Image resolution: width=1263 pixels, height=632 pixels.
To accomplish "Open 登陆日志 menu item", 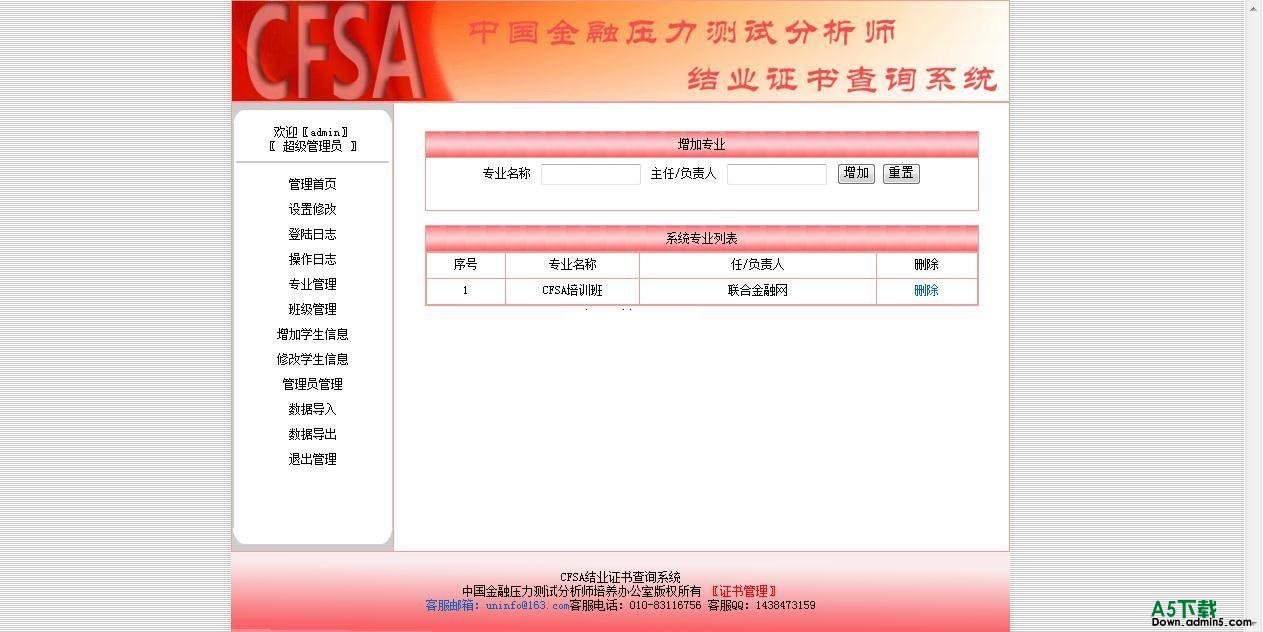I will 312,234.
